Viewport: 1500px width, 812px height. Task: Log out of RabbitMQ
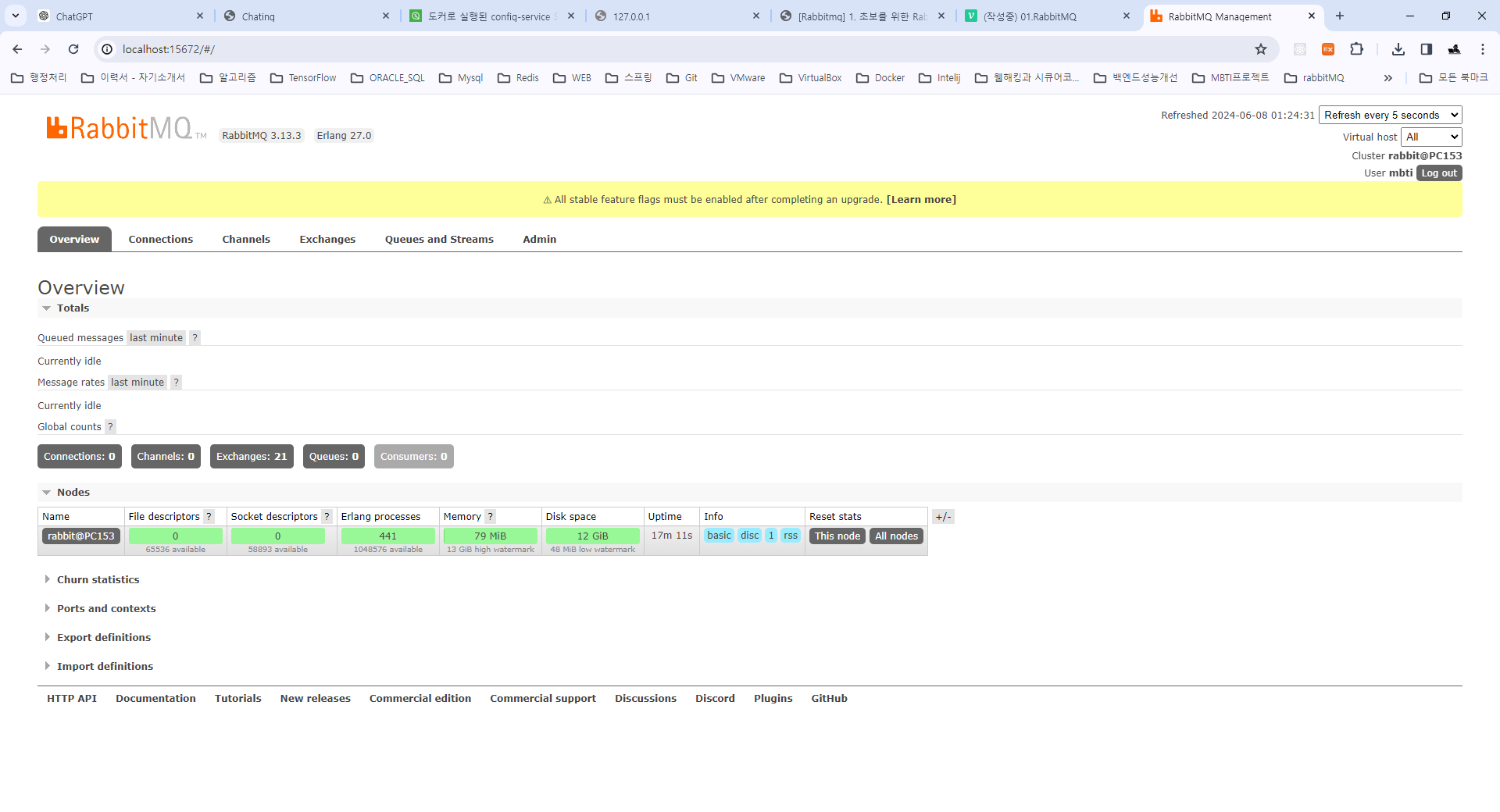1439,173
